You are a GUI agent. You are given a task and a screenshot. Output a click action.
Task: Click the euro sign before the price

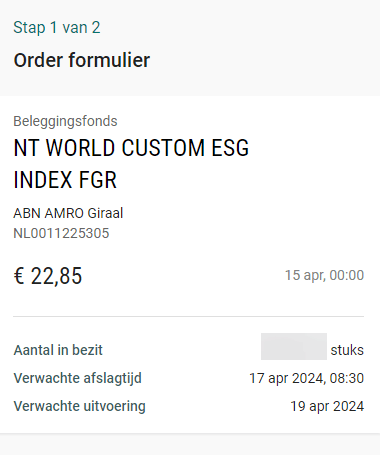click(19, 276)
